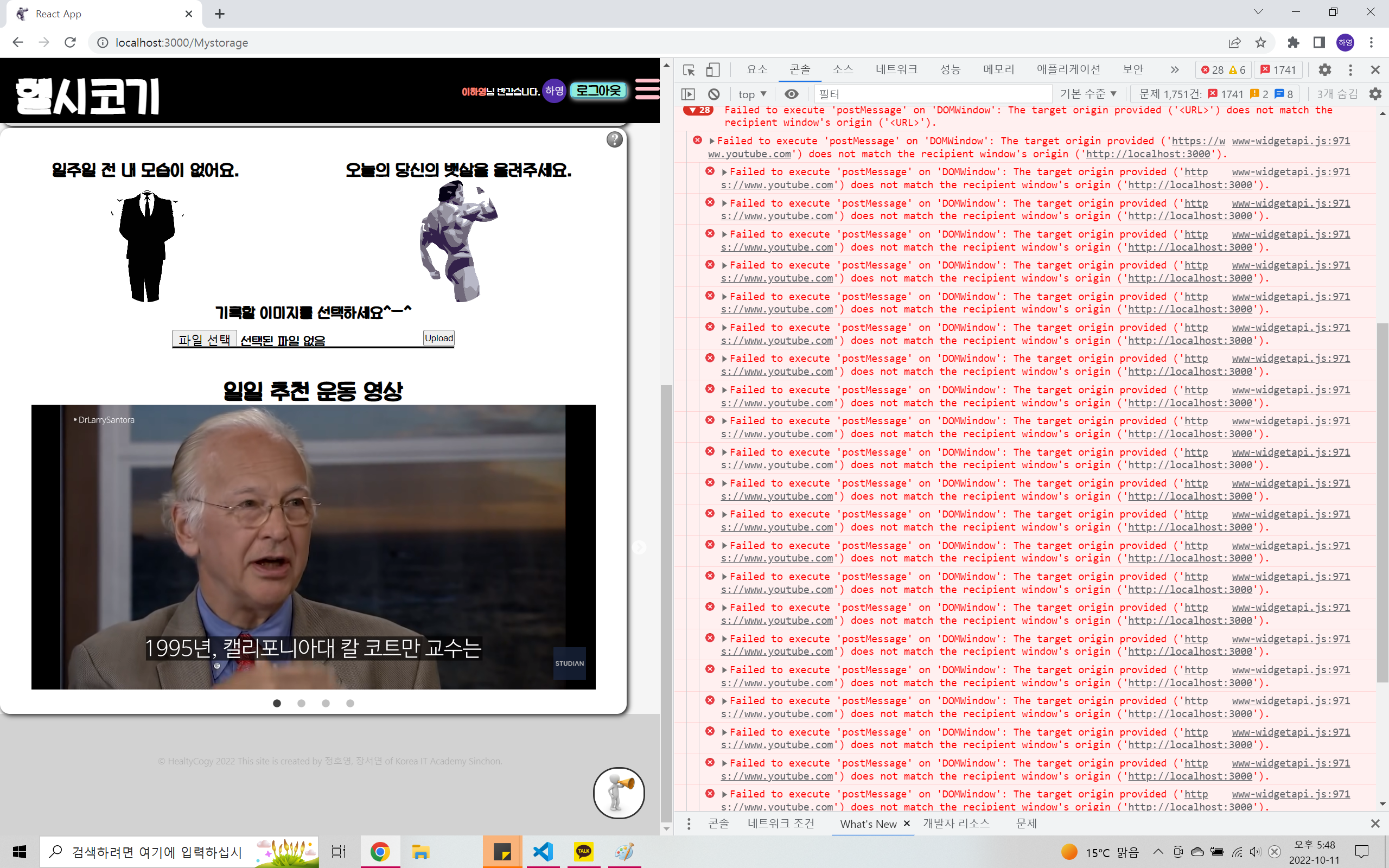This screenshot has height=868, width=1389.
Task: Open the top context dropdown
Action: click(x=752, y=94)
